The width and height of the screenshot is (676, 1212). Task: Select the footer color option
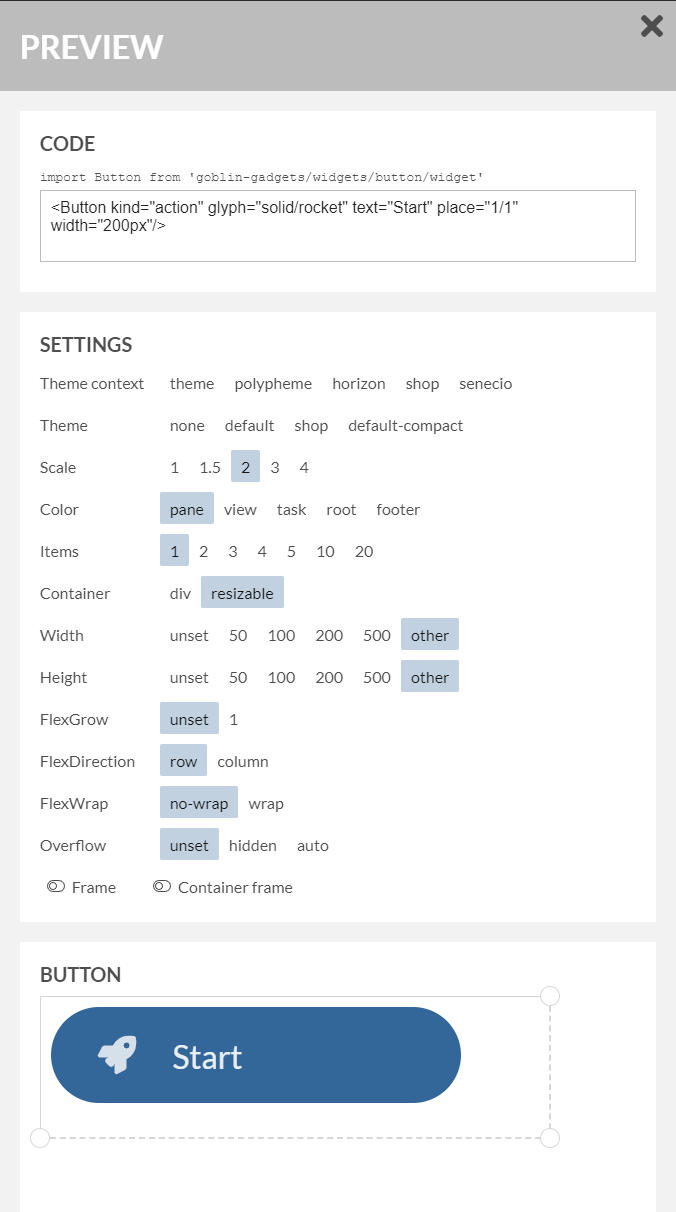point(398,510)
